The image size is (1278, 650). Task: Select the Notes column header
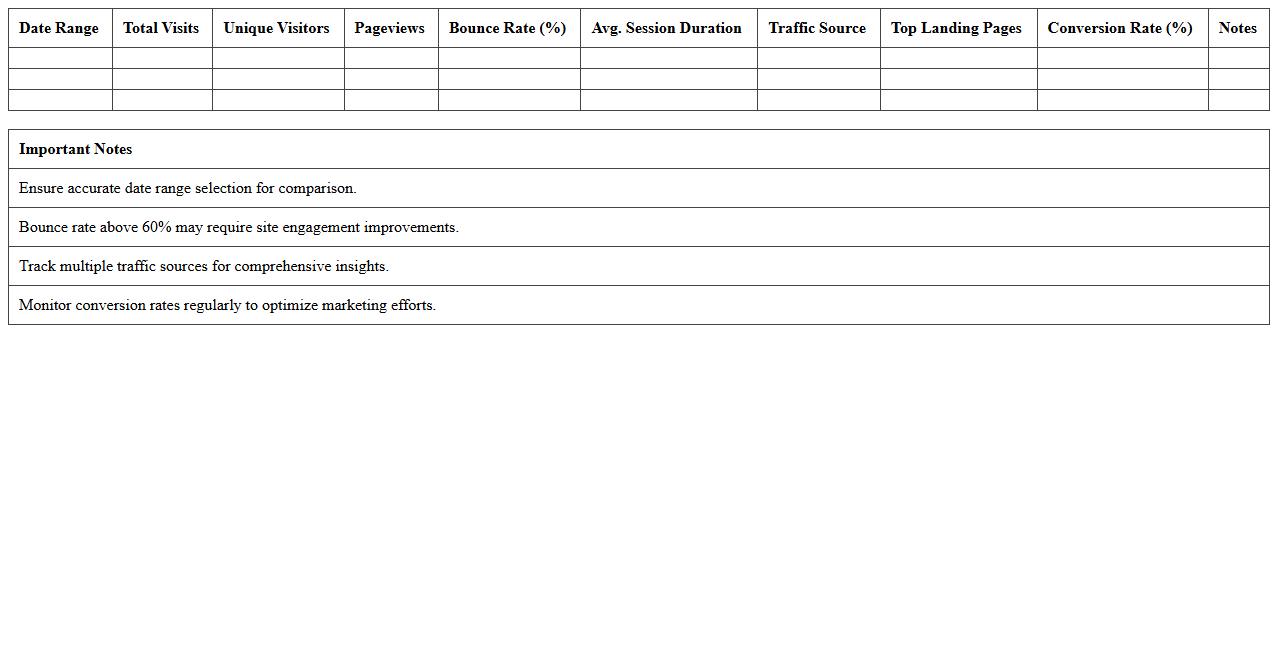[1237, 28]
